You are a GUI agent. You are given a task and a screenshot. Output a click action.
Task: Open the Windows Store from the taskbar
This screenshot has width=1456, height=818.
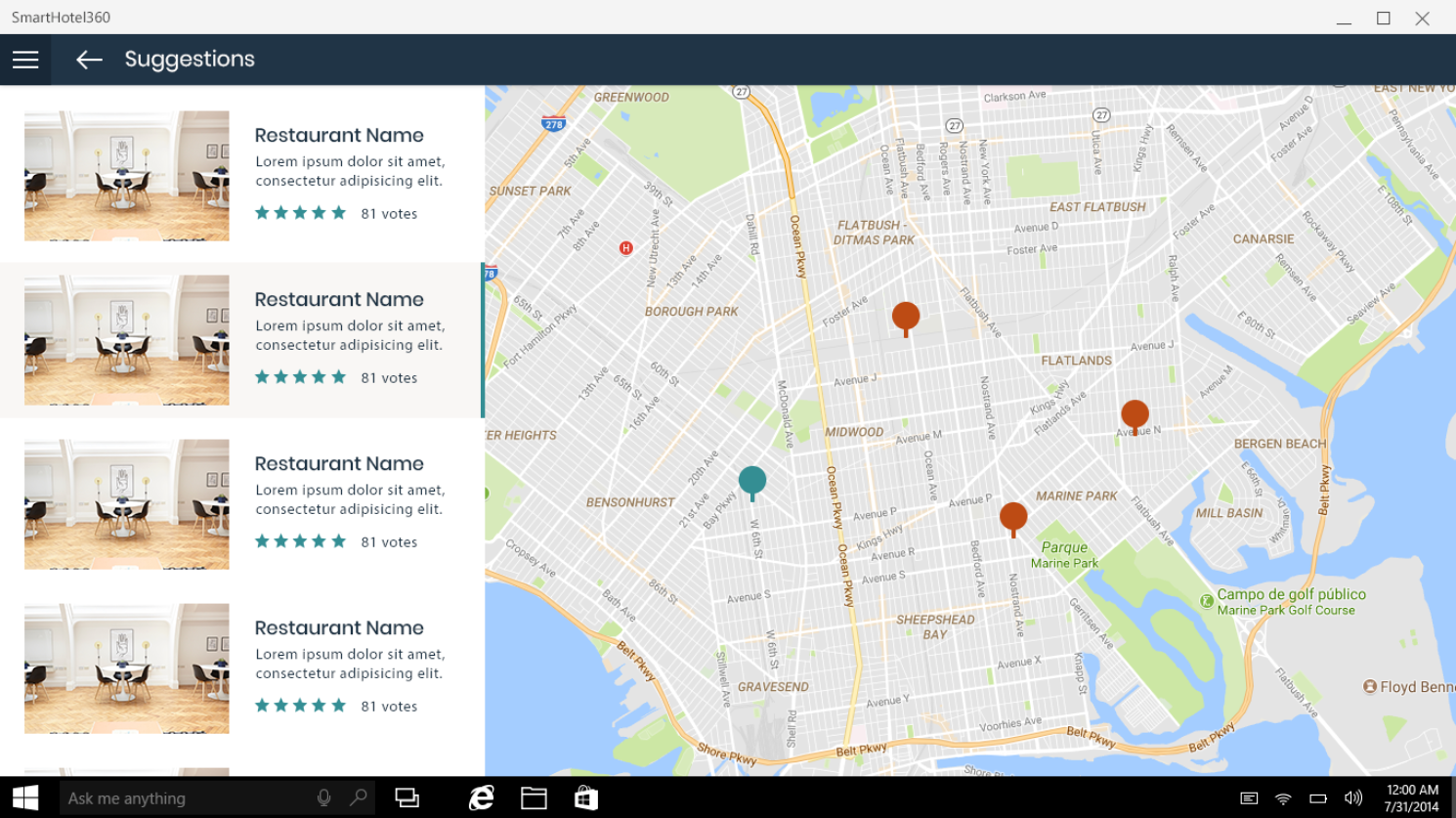click(586, 797)
